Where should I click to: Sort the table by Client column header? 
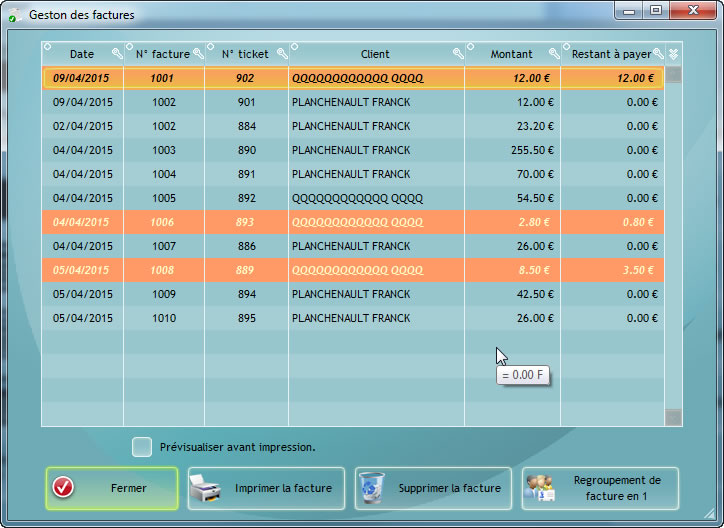[375, 54]
